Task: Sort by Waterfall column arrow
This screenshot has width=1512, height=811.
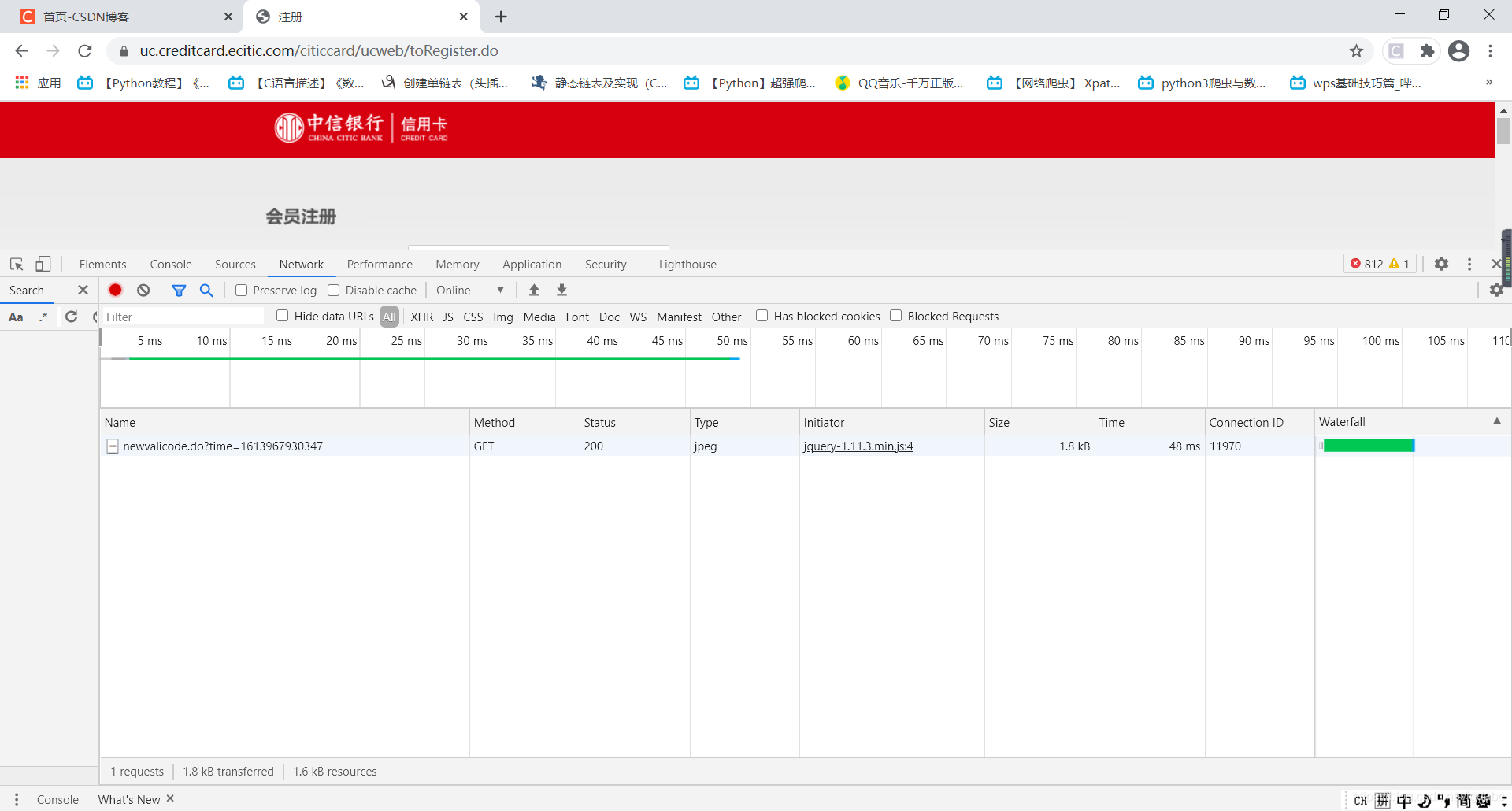Action: click(1496, 421)
